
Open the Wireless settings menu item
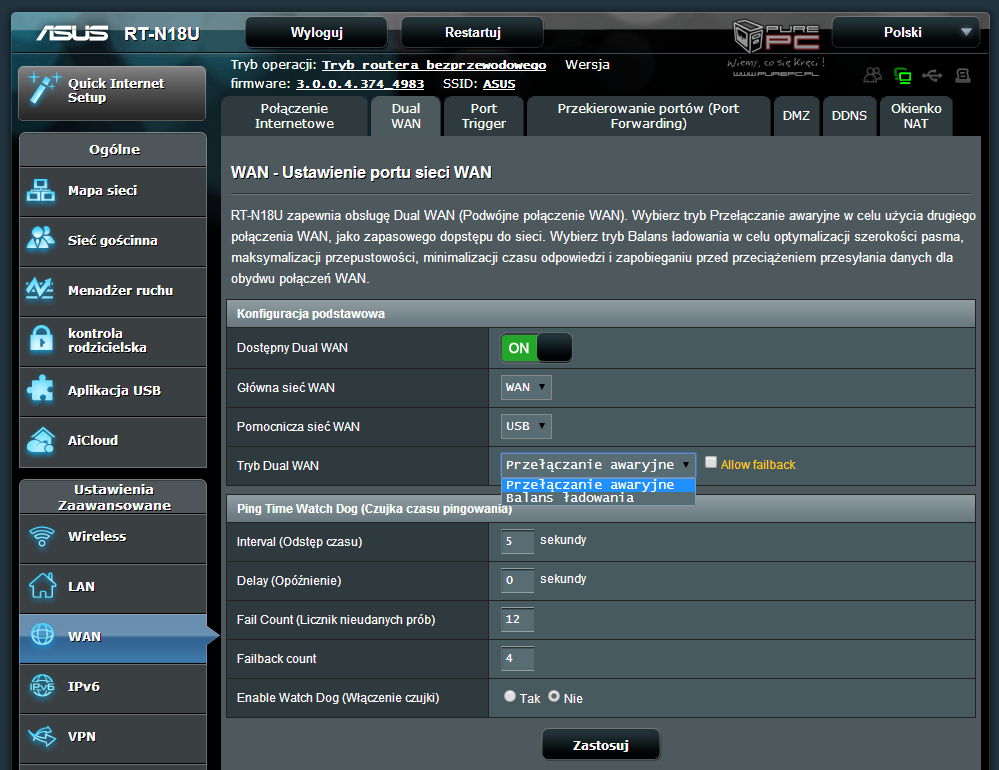[x=113, y=538]
